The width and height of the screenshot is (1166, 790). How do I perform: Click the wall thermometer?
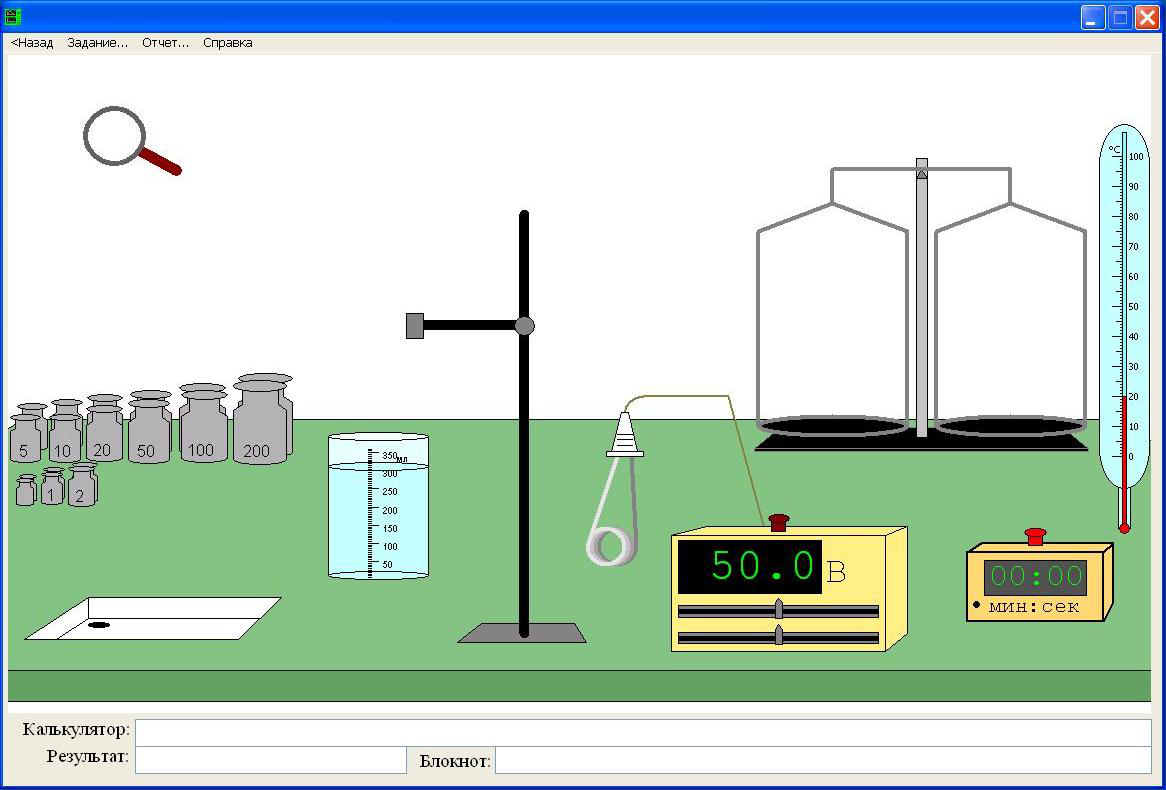(1124, 330)
